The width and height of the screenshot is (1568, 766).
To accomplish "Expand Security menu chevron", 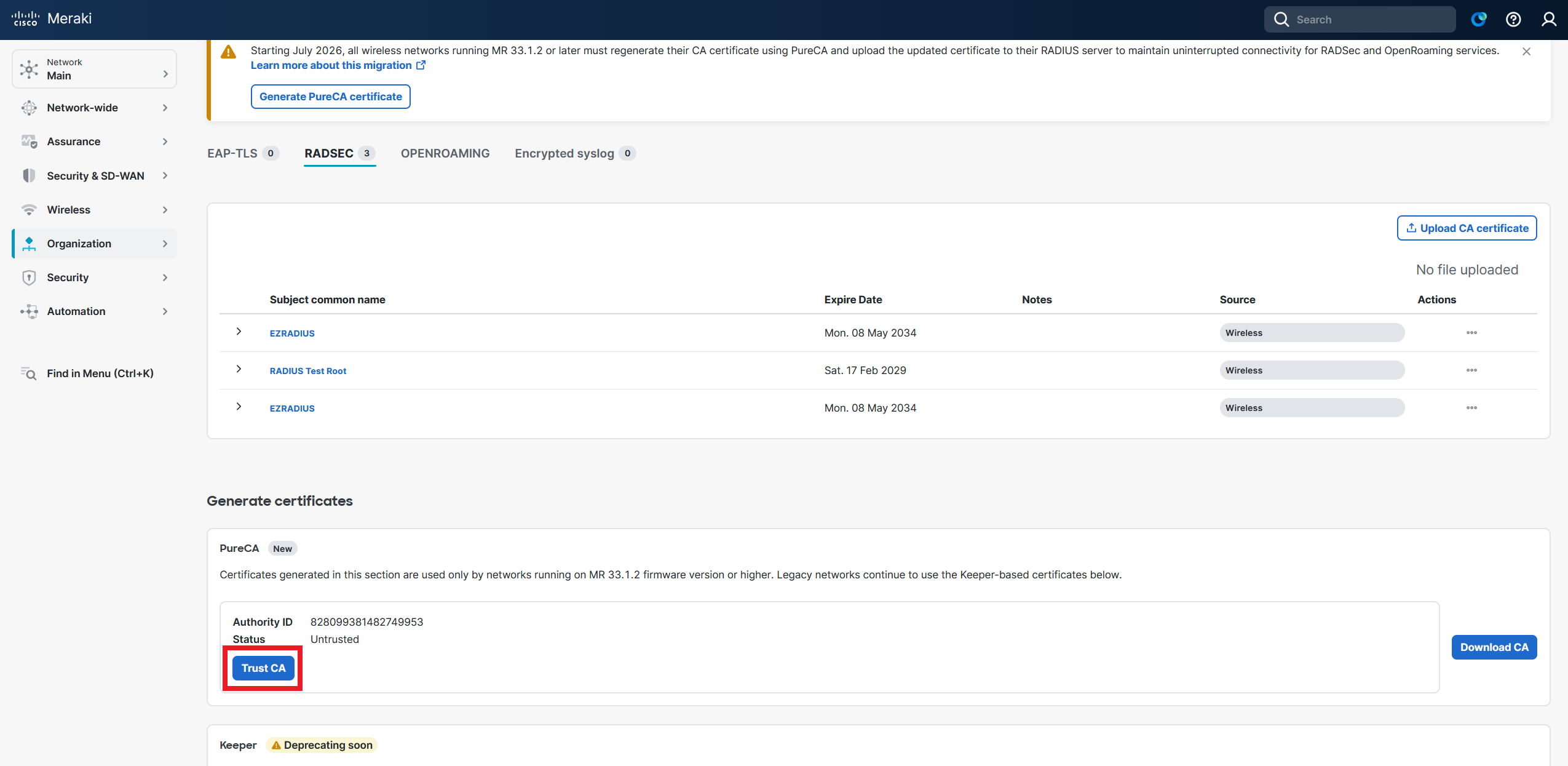I will (x=165, y=277).
